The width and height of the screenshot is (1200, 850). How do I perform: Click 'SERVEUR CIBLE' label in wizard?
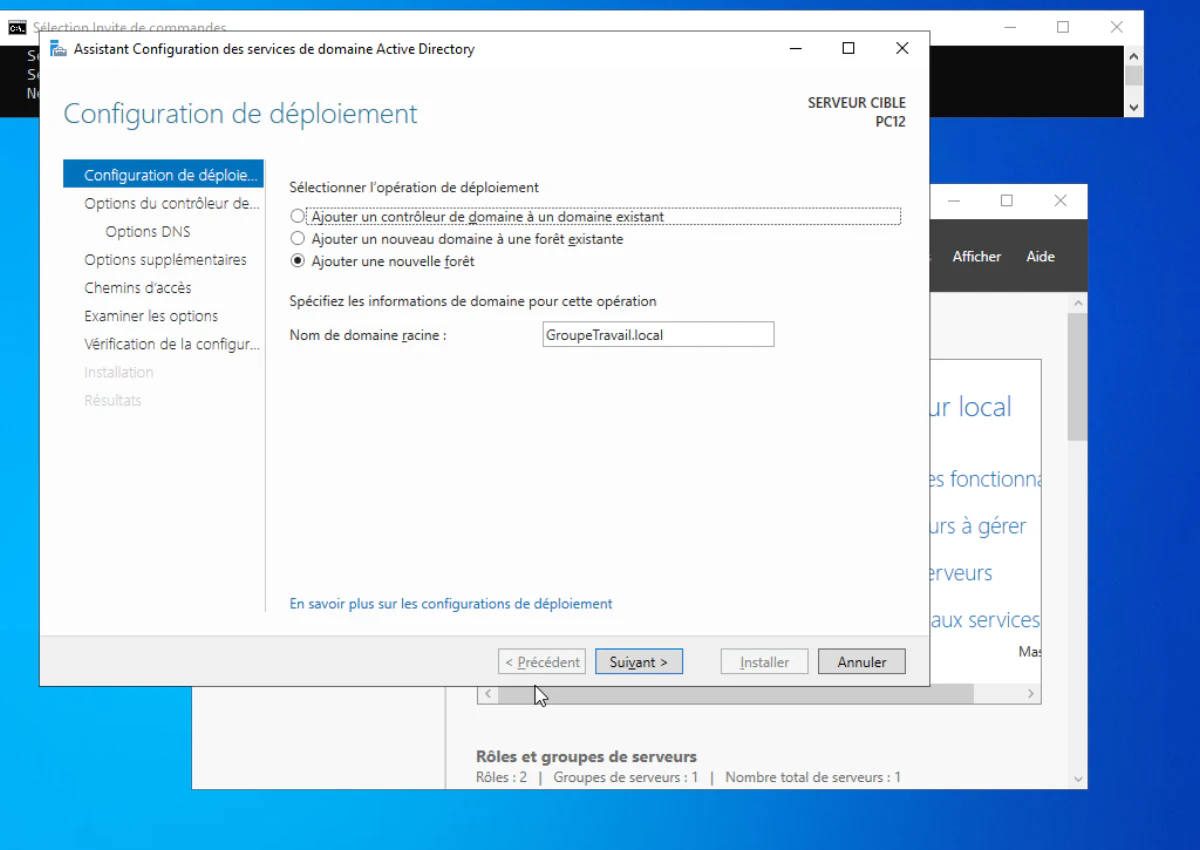pos(857,103)
